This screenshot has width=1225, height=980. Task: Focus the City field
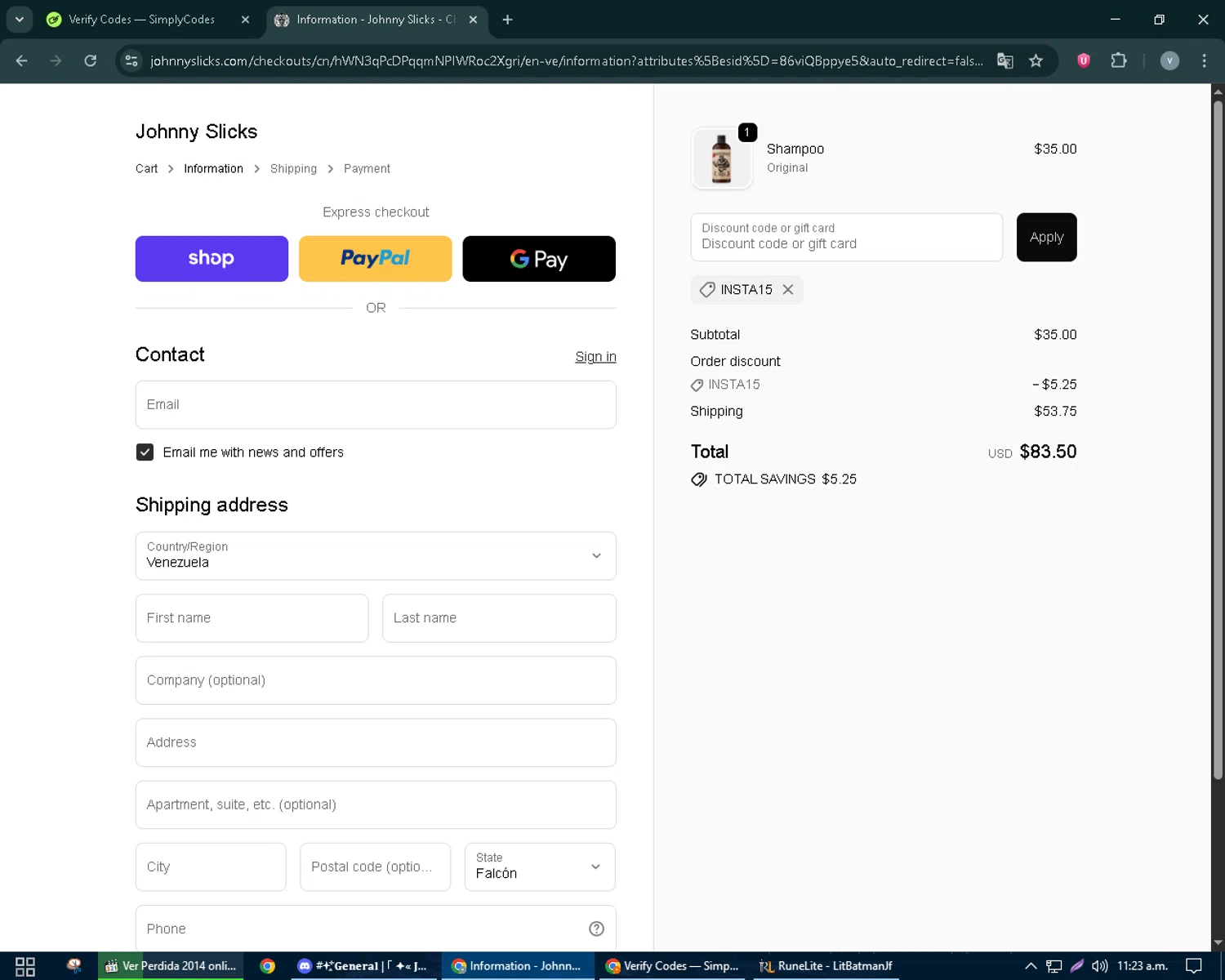[211, 866]
